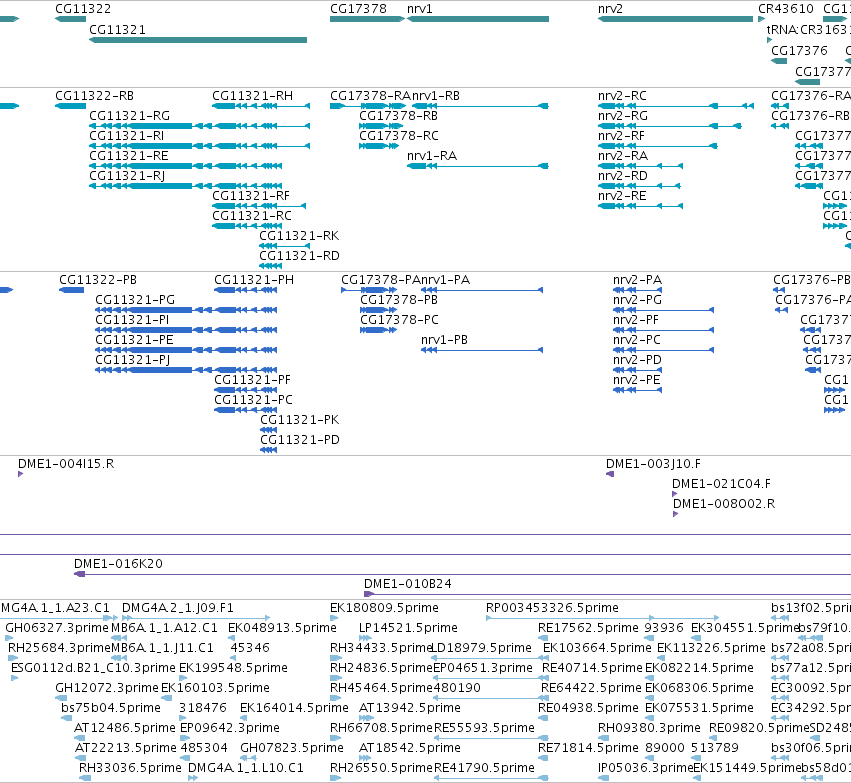Screen dimensions: 851x783
Task: Click protein CG11321-PK
Action: 300,419
